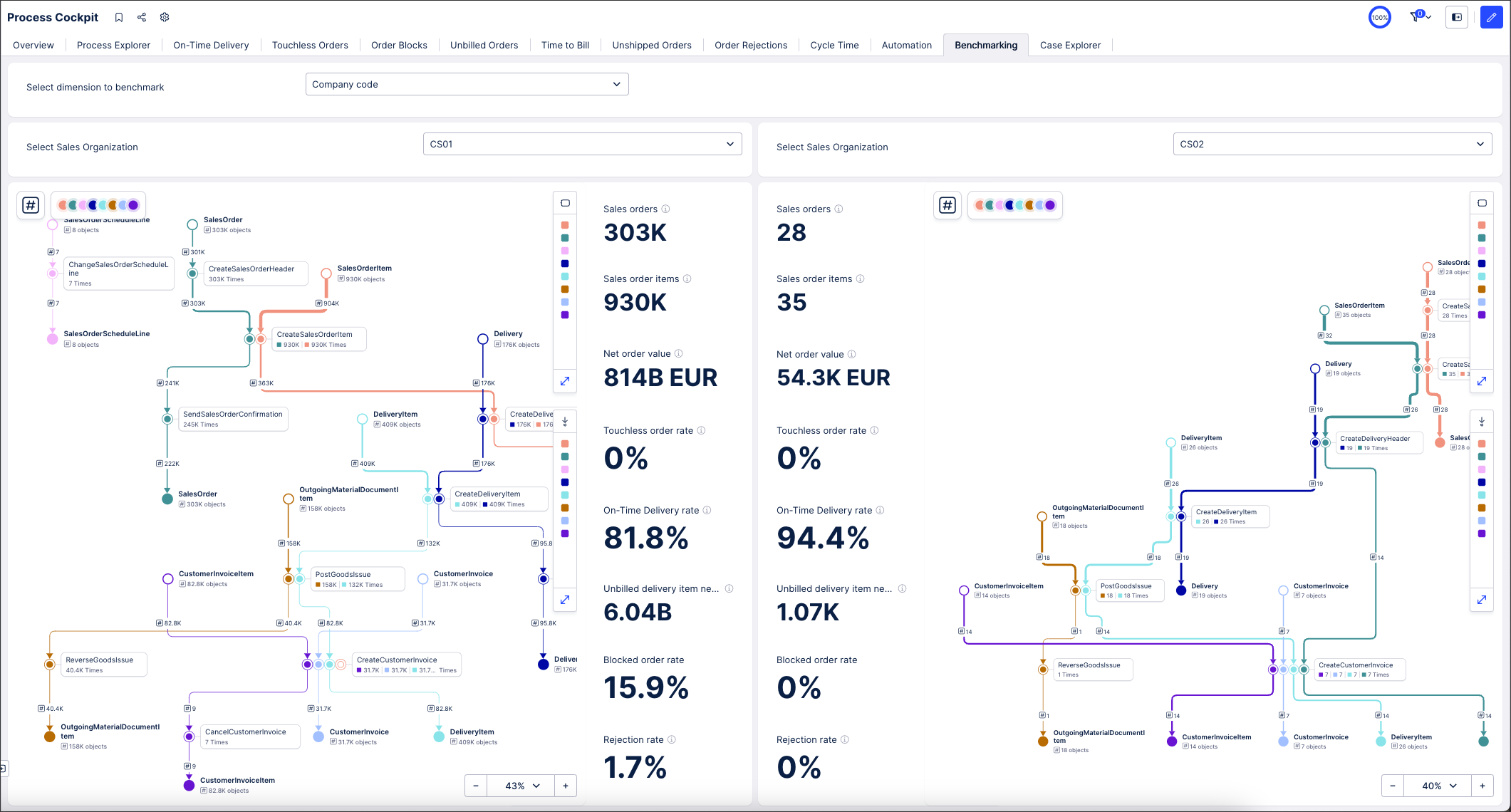Expand the CS02 lower panel with the arrow icon
The height and width of the screenshot is (812, 1511).
point(1482,600)
